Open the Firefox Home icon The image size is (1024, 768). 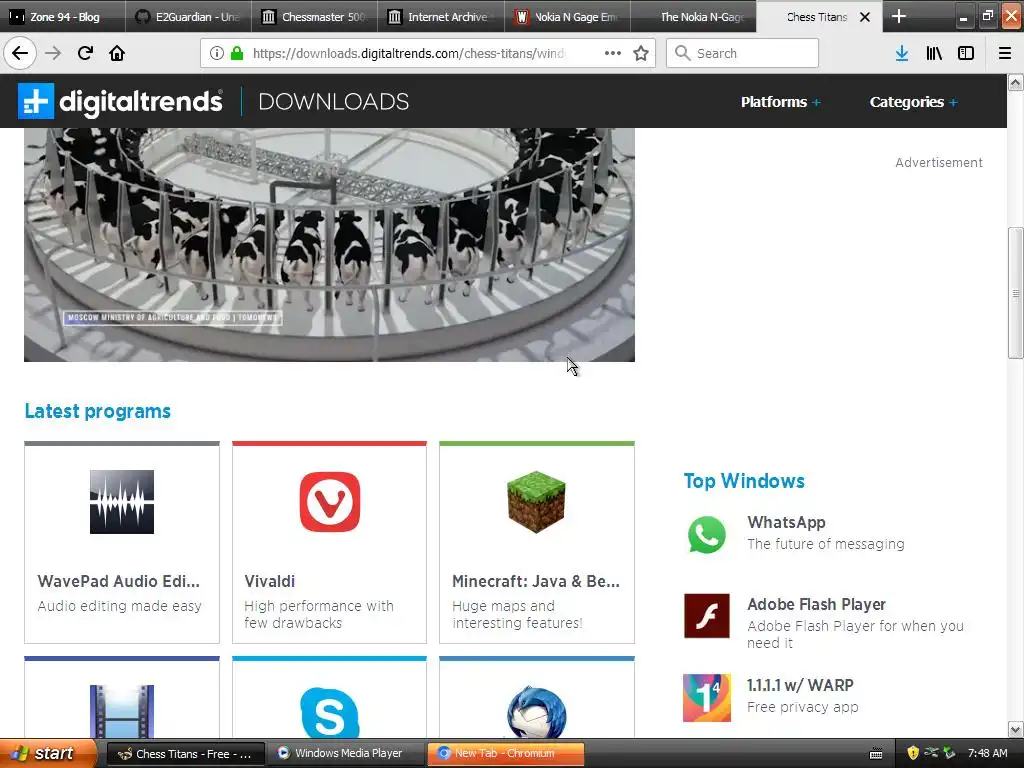(x=117, y=53)
